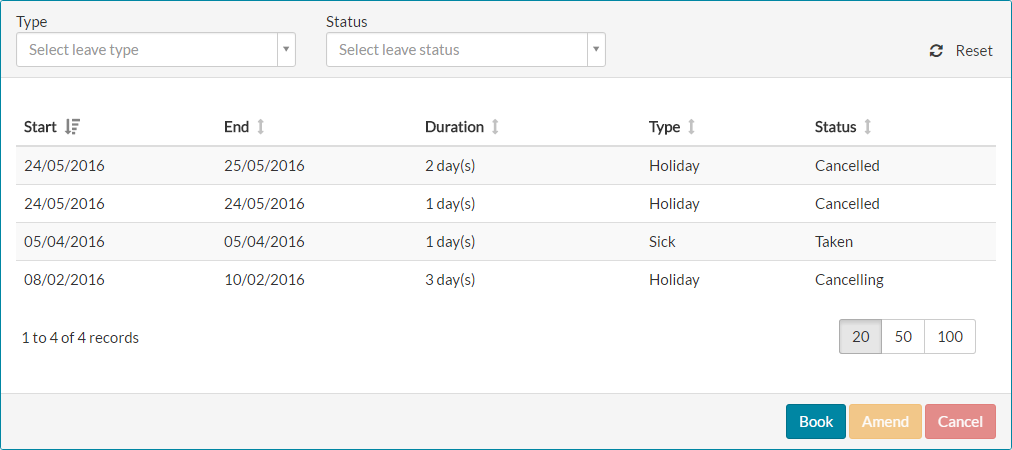Sort records using Duration sort icon

point(495,127)
